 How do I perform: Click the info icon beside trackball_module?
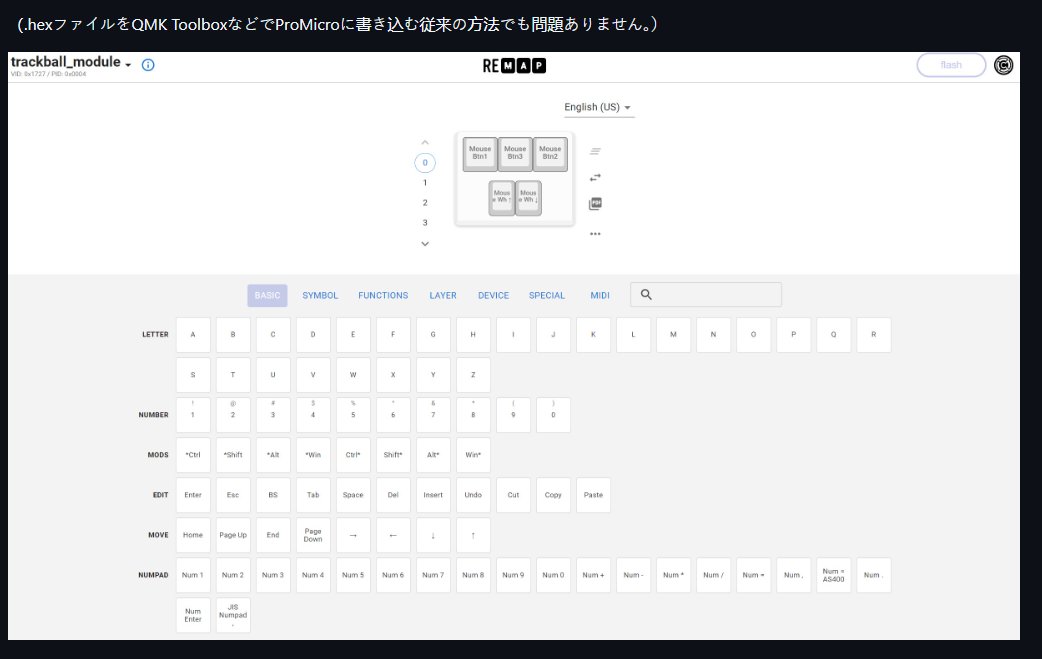pos(148,64)
